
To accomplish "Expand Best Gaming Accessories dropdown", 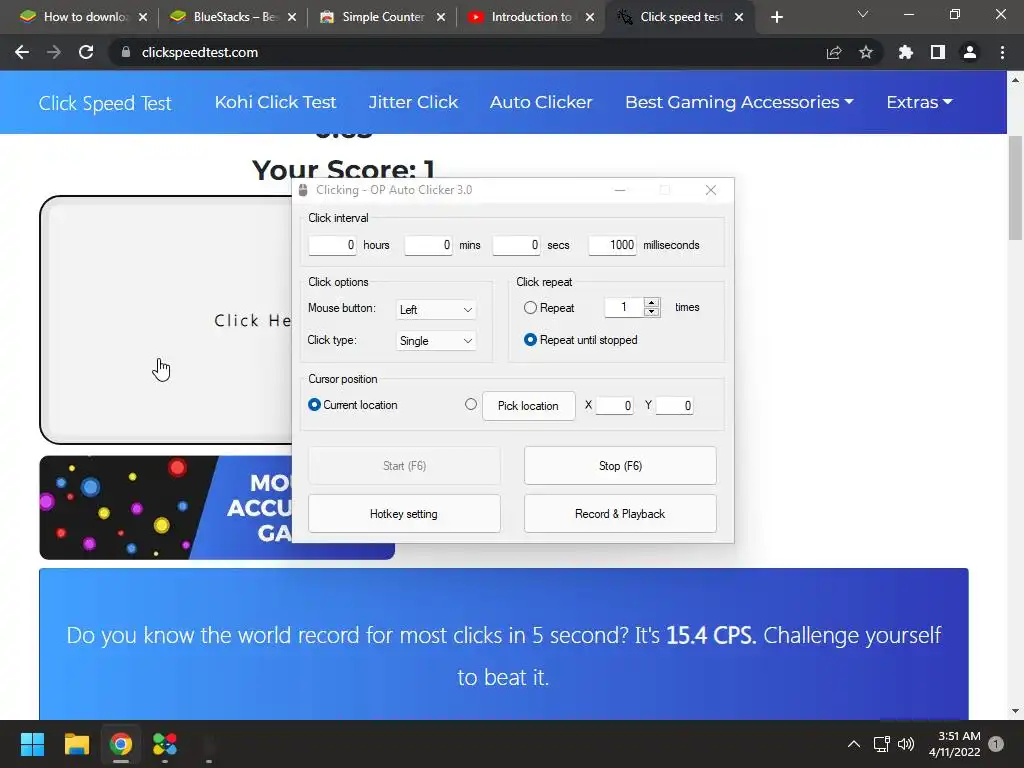I will [x=739, y=103].
